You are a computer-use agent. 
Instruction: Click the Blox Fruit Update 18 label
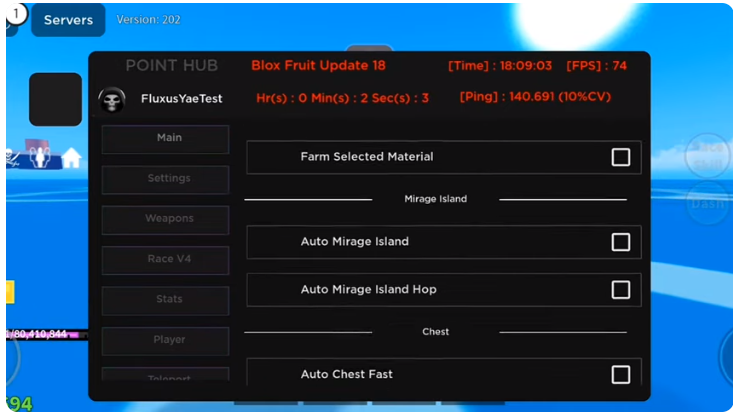tap(318, 66)
